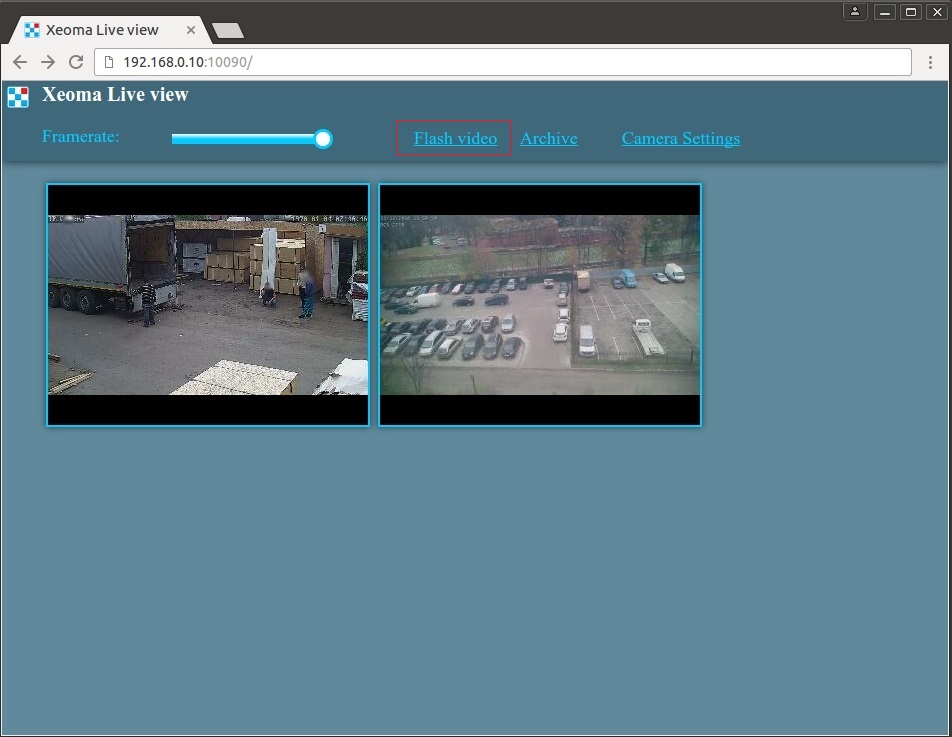952x737 pixels.
Task: Go back using the browser back arrow
Action: [20, 62]
